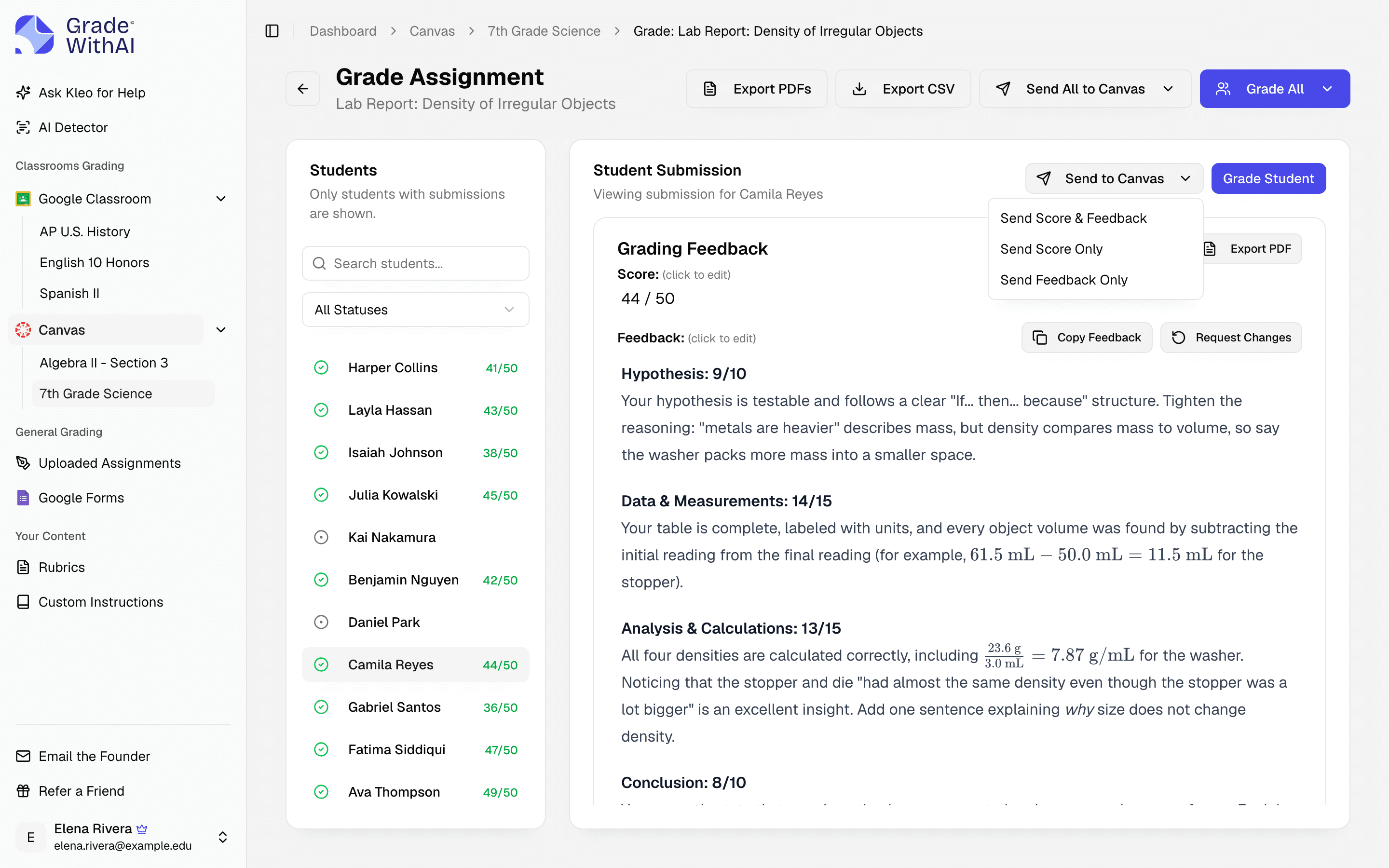Select student Isaiah Johnson
Screen dimensions: 1389x868
click(416, 452)
